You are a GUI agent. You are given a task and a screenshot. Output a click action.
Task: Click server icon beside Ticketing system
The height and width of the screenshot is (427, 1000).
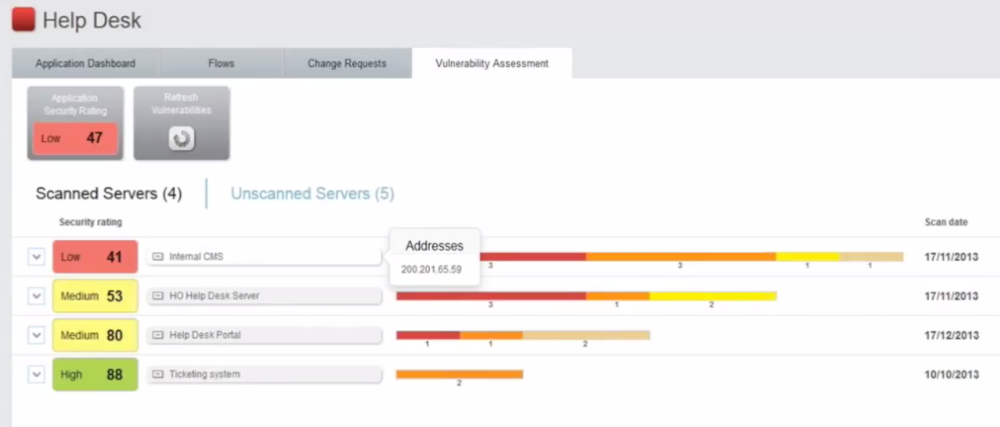(x=158, y=375)
